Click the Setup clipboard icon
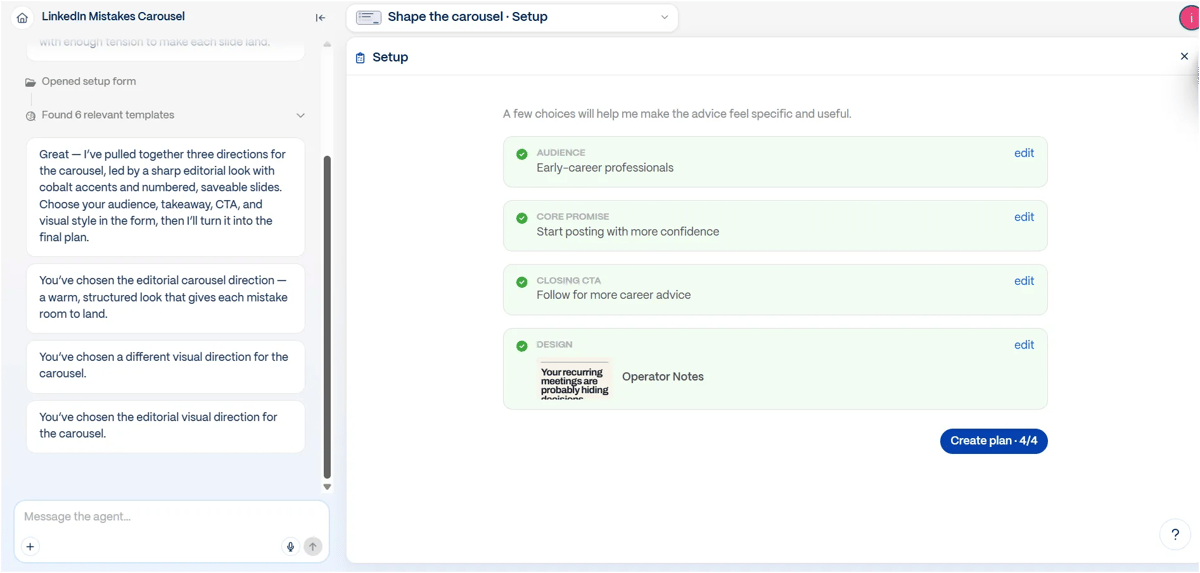This screenshot has width=1200, height=573. (x=360, y=58)
